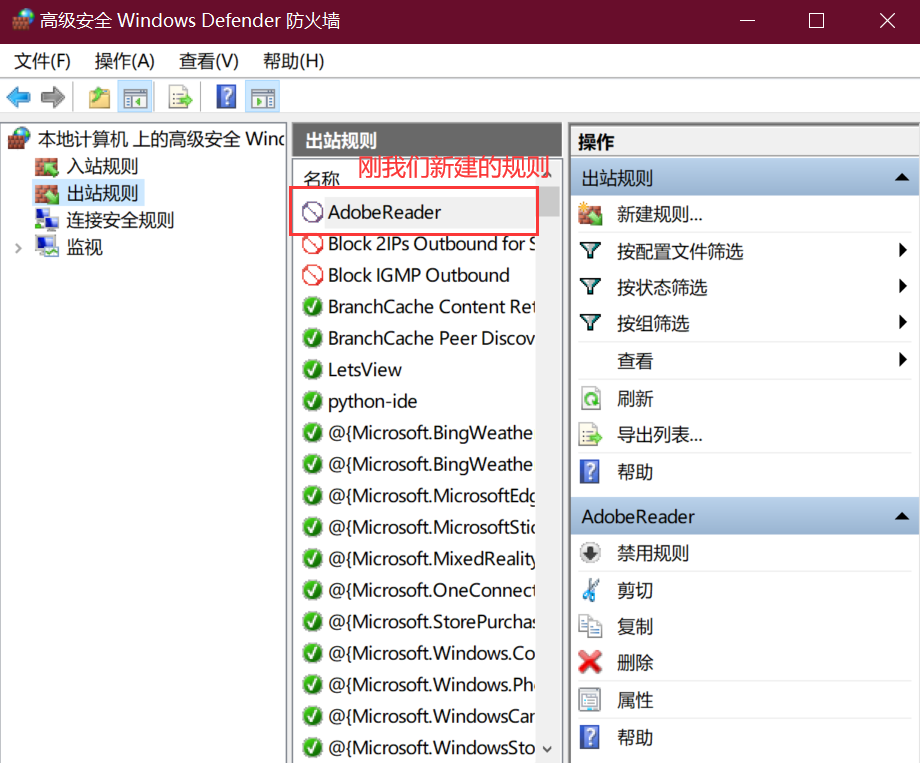
Task: Open the 查看(V) menu
Action: tap(206, 61)
